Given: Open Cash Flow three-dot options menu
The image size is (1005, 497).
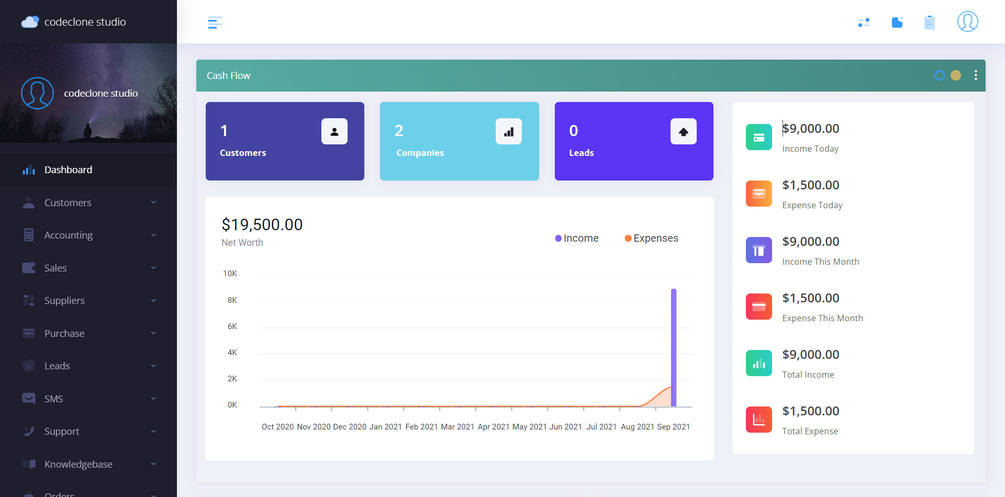Looking at the screenshot, I should 976,75.
